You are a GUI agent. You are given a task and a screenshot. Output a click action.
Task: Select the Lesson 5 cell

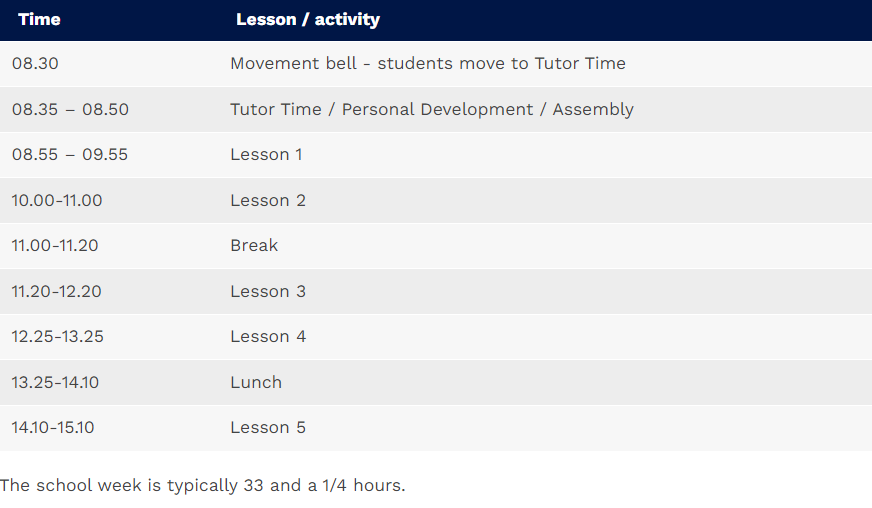(268, 427)
